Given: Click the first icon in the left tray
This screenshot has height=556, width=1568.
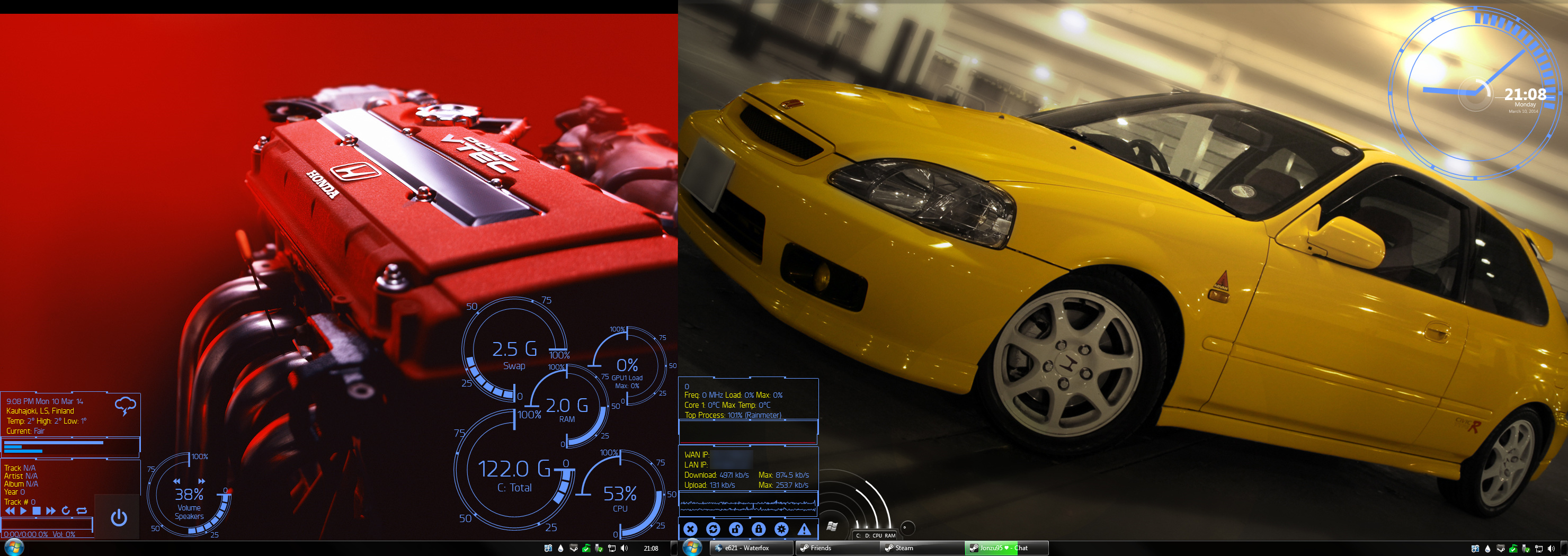Looking at the screenshot, I should pos(548,548).
